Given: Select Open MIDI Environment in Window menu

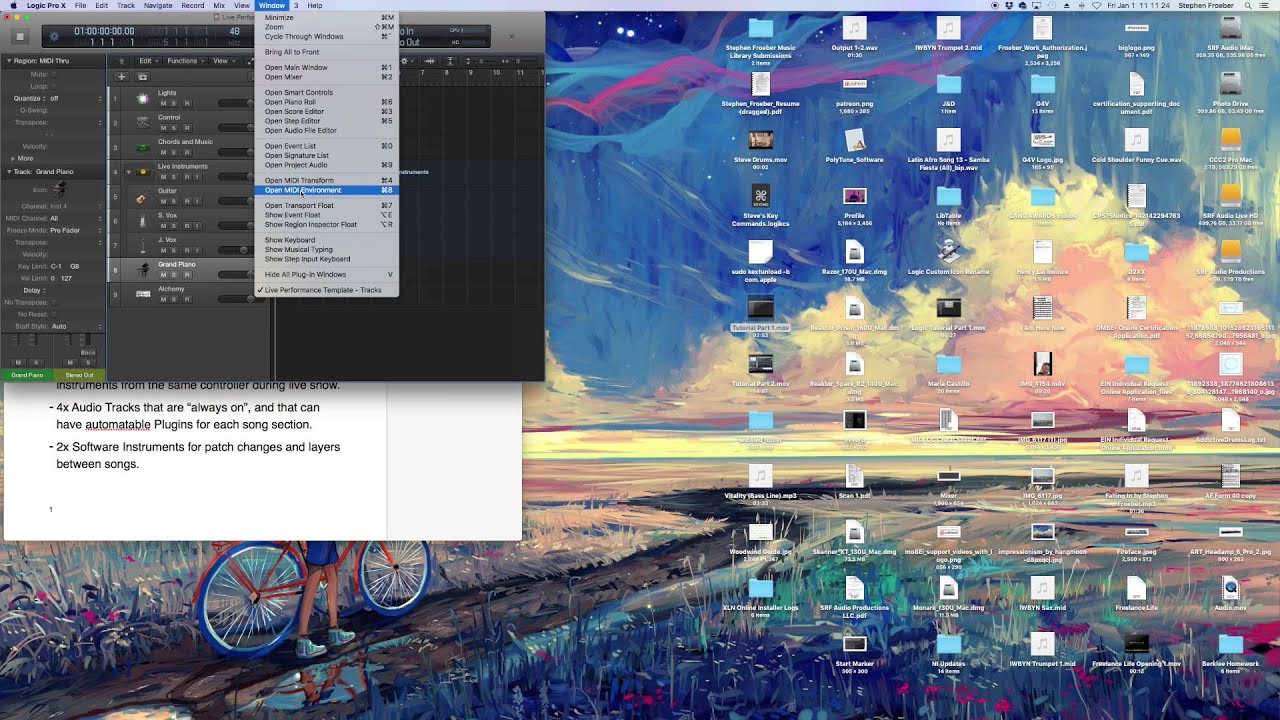Looking at the screenshot, I should coord(327,190).
